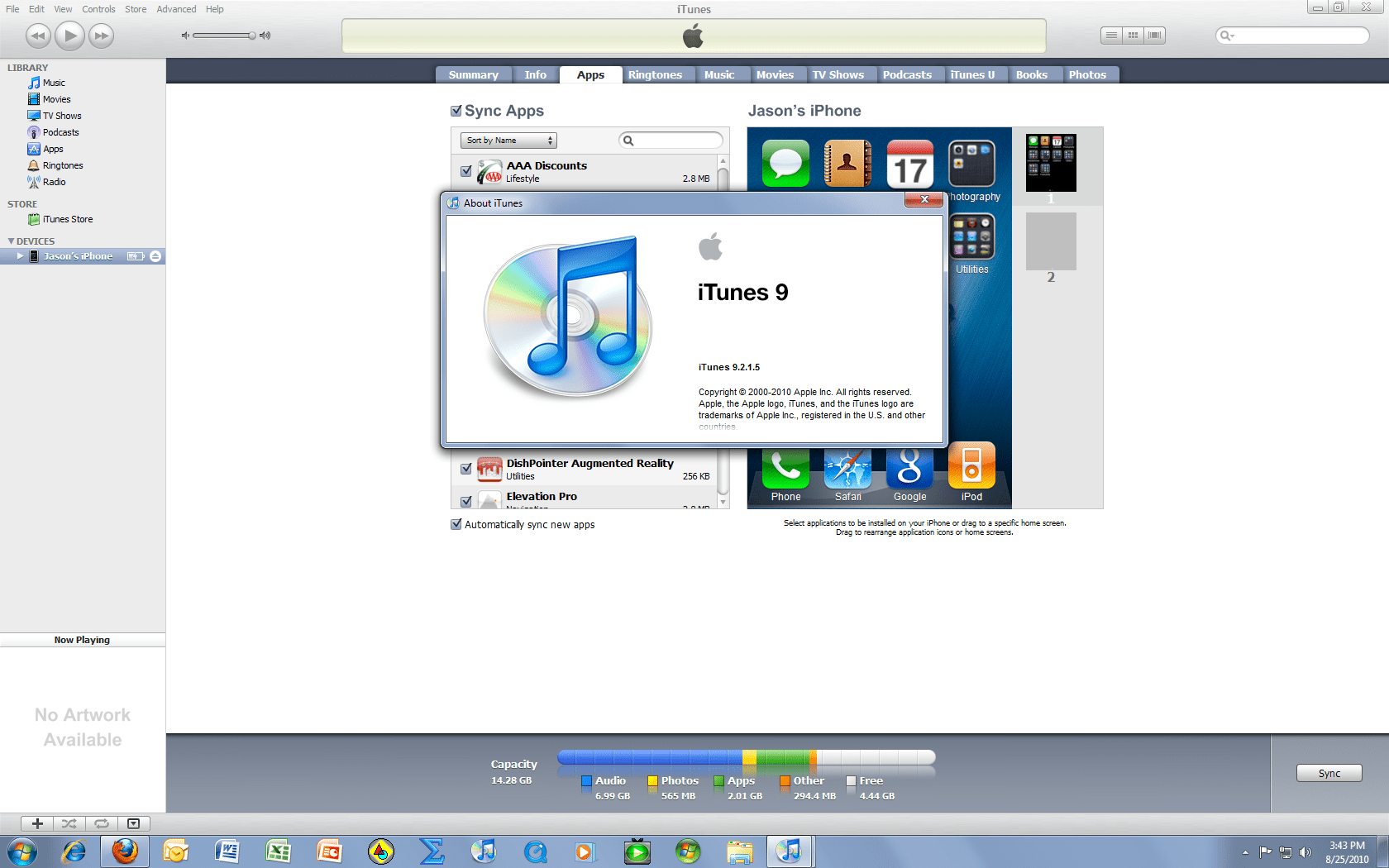The image size is (1389, 868).
Task: Open Movies in the Library sidebar
Action: [56, 99]
